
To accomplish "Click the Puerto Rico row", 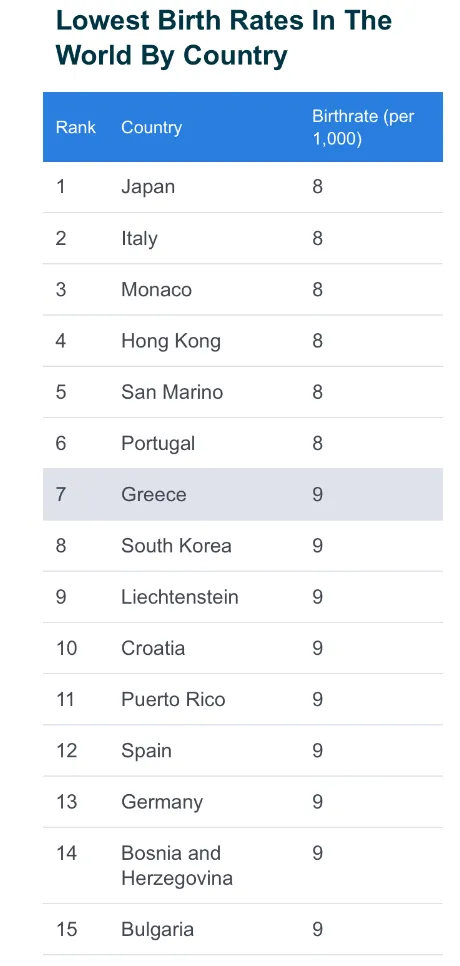I will (243, 699).
